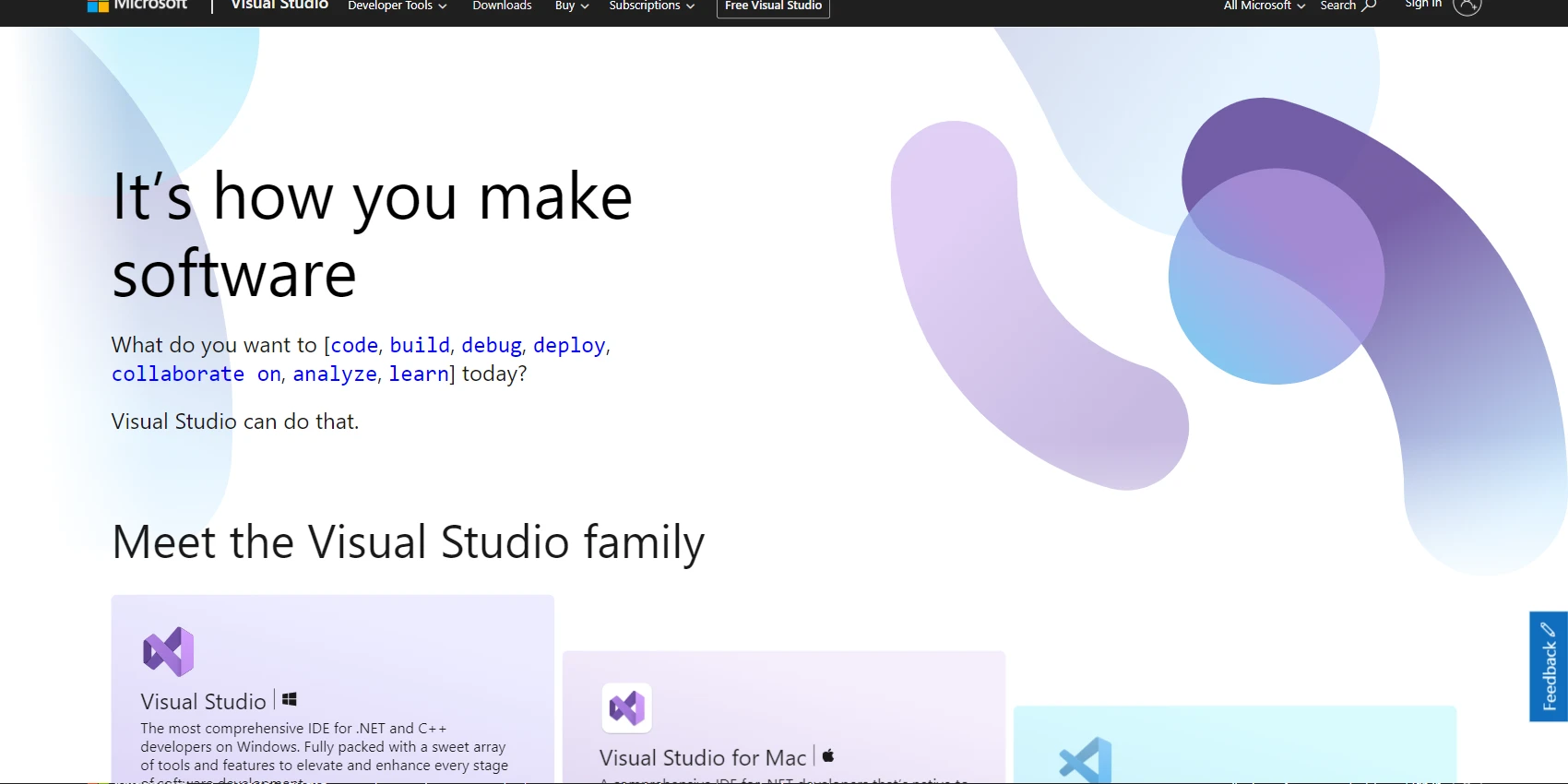Go to the Downloads page
The width and height of the screenshot is (1568, 784).
(x=502, y=6)
